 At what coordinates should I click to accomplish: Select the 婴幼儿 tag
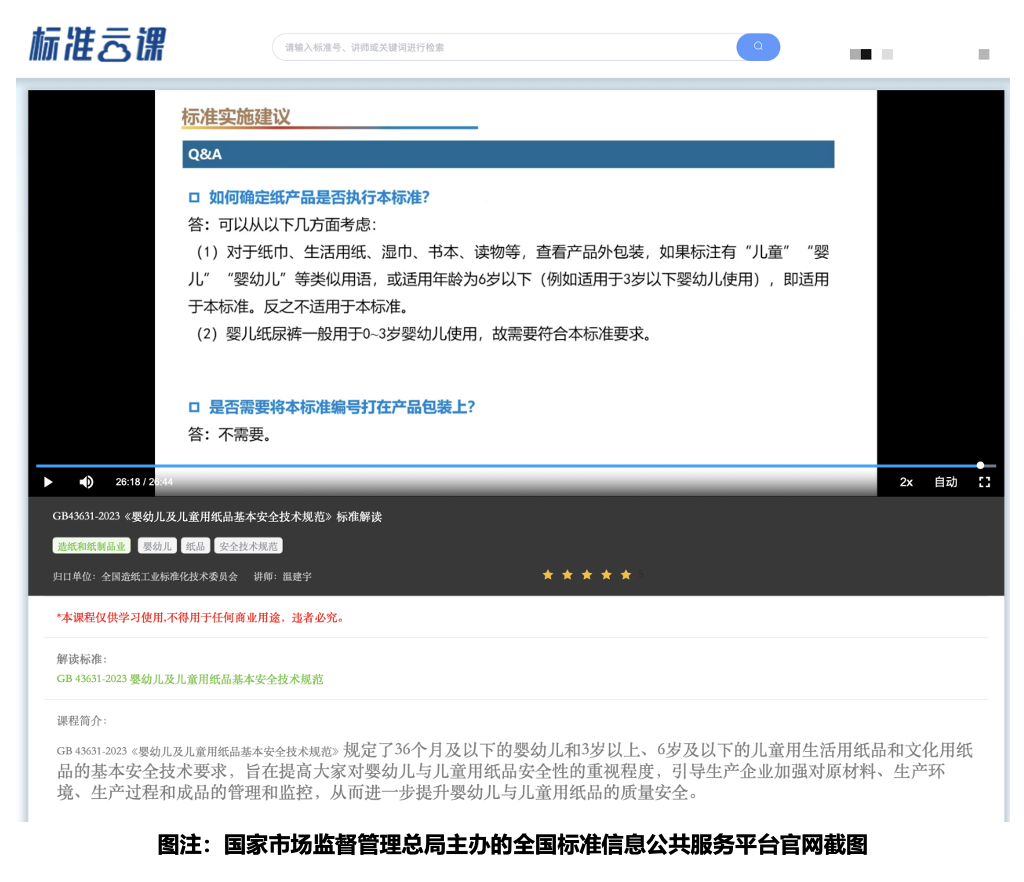point(156,546)
